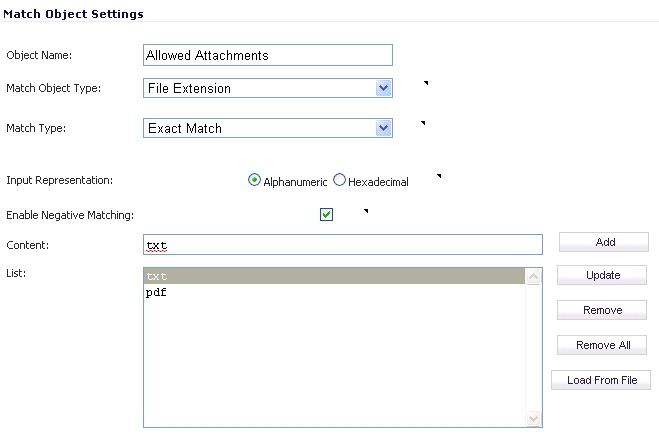
Task: Toggle Enable Negative Matching checkbox
Action: pyautogui.click(x=326, y=214)
